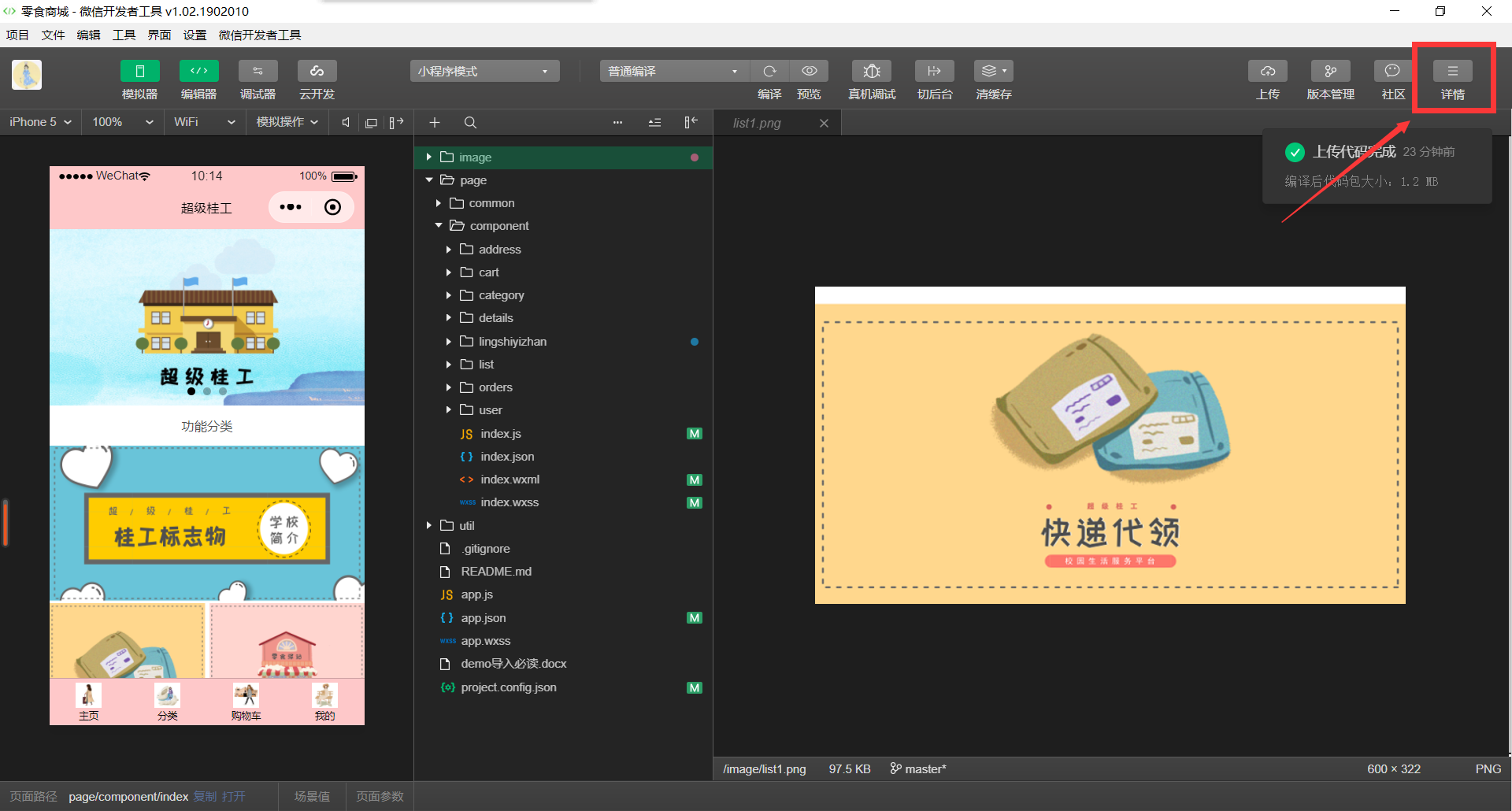Click the simulator dock side switch icon
1512x811 pixels.
click(x=396, y=122)
